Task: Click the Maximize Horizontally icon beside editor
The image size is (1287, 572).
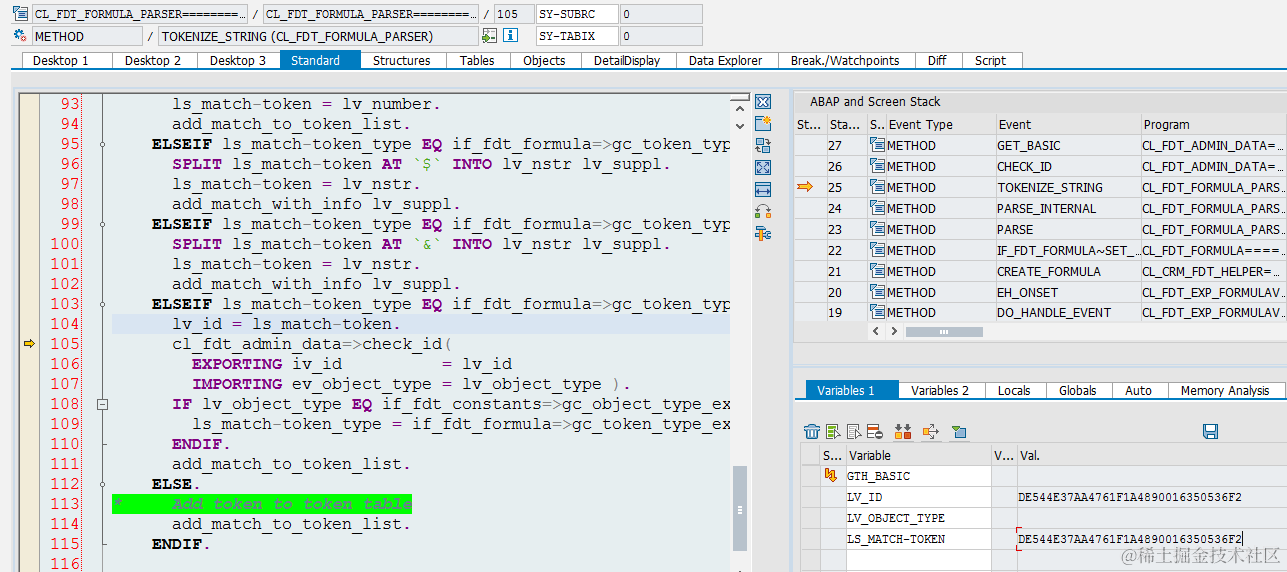Action: coord(763,190)
